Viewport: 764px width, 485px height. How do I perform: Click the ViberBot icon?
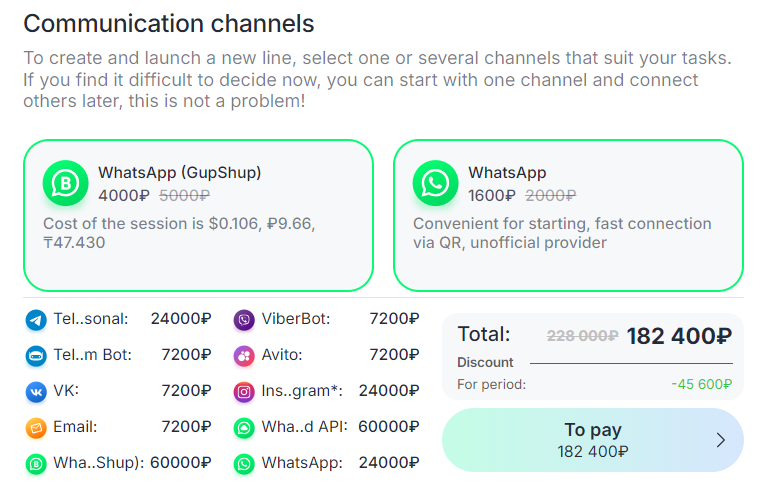(244, 320)
